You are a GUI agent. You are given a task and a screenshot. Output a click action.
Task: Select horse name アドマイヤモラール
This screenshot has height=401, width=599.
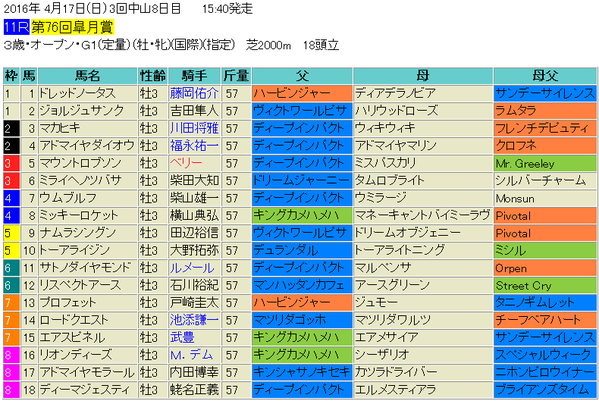(87, 372)
